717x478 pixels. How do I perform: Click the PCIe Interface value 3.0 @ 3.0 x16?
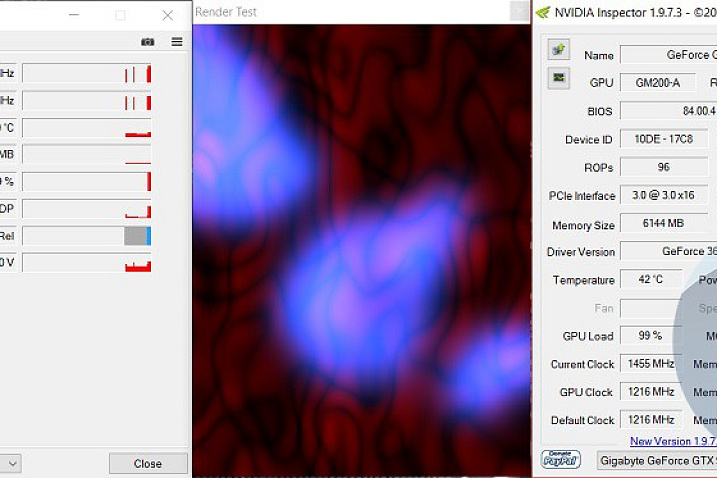click(x=663, y=195)
